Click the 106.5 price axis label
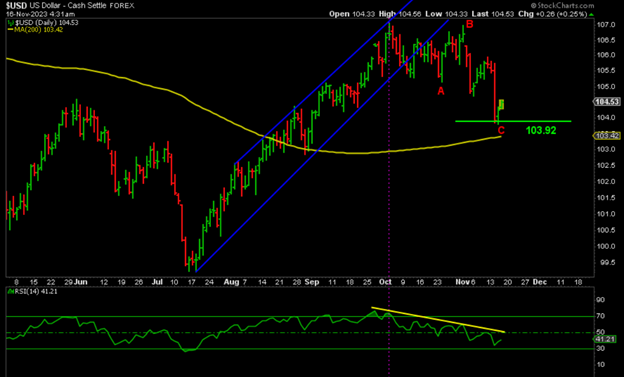 [606, 40]
